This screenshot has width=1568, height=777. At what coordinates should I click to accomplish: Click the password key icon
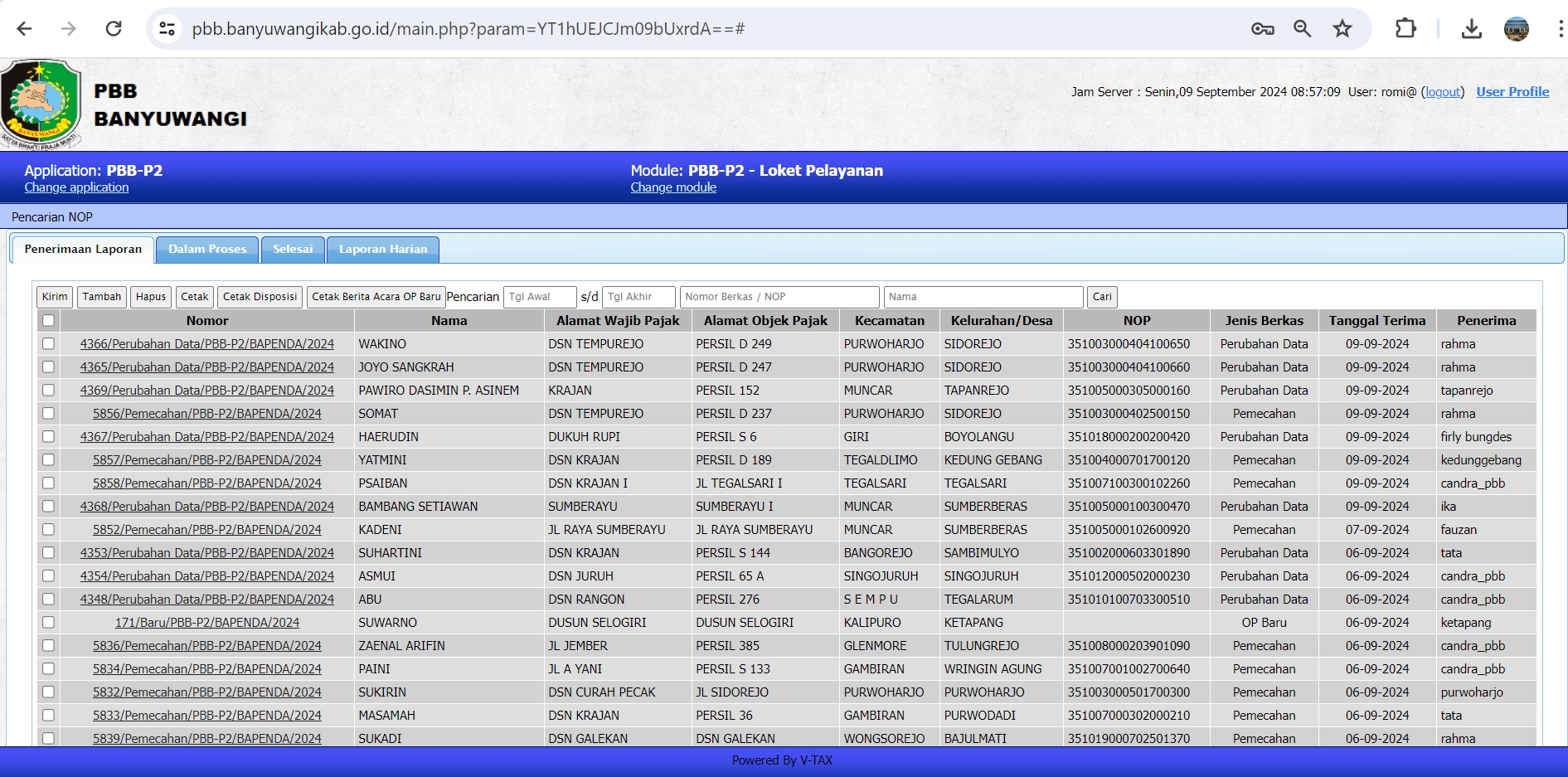click(1262, 29)
